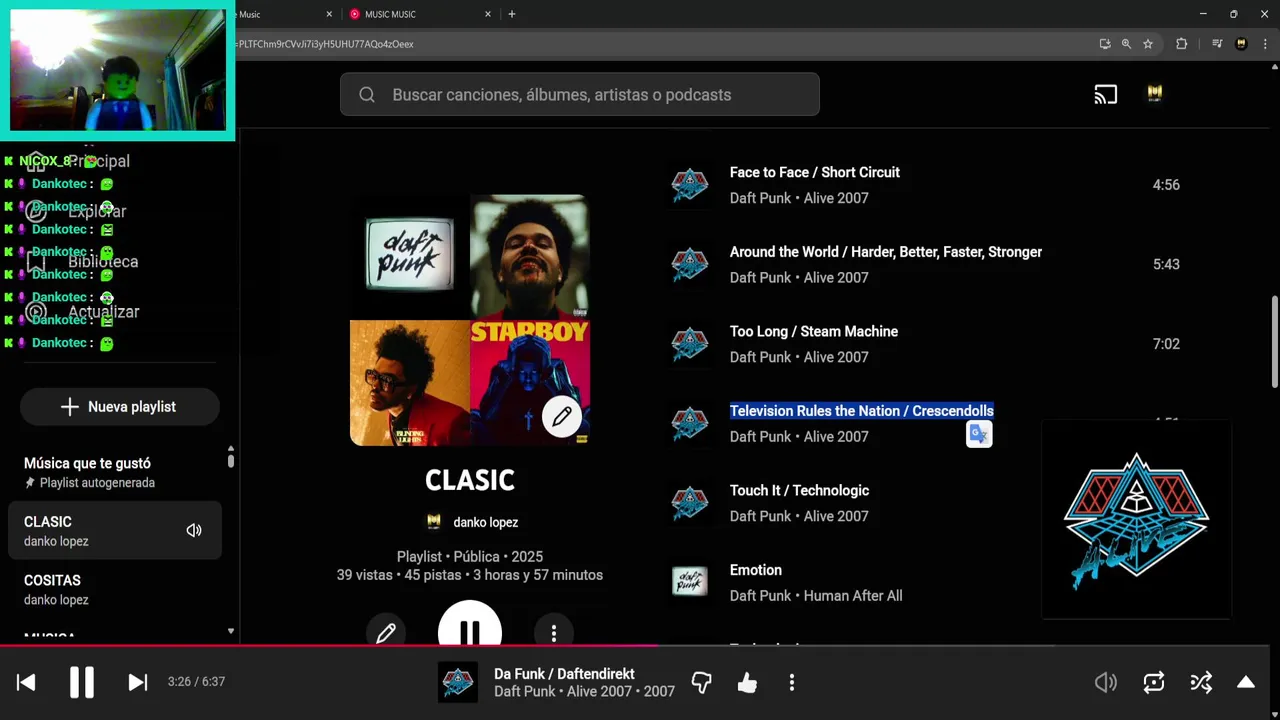Open more options for the playing song
This screenshot has width=1280, height=720.
(792, 683)
